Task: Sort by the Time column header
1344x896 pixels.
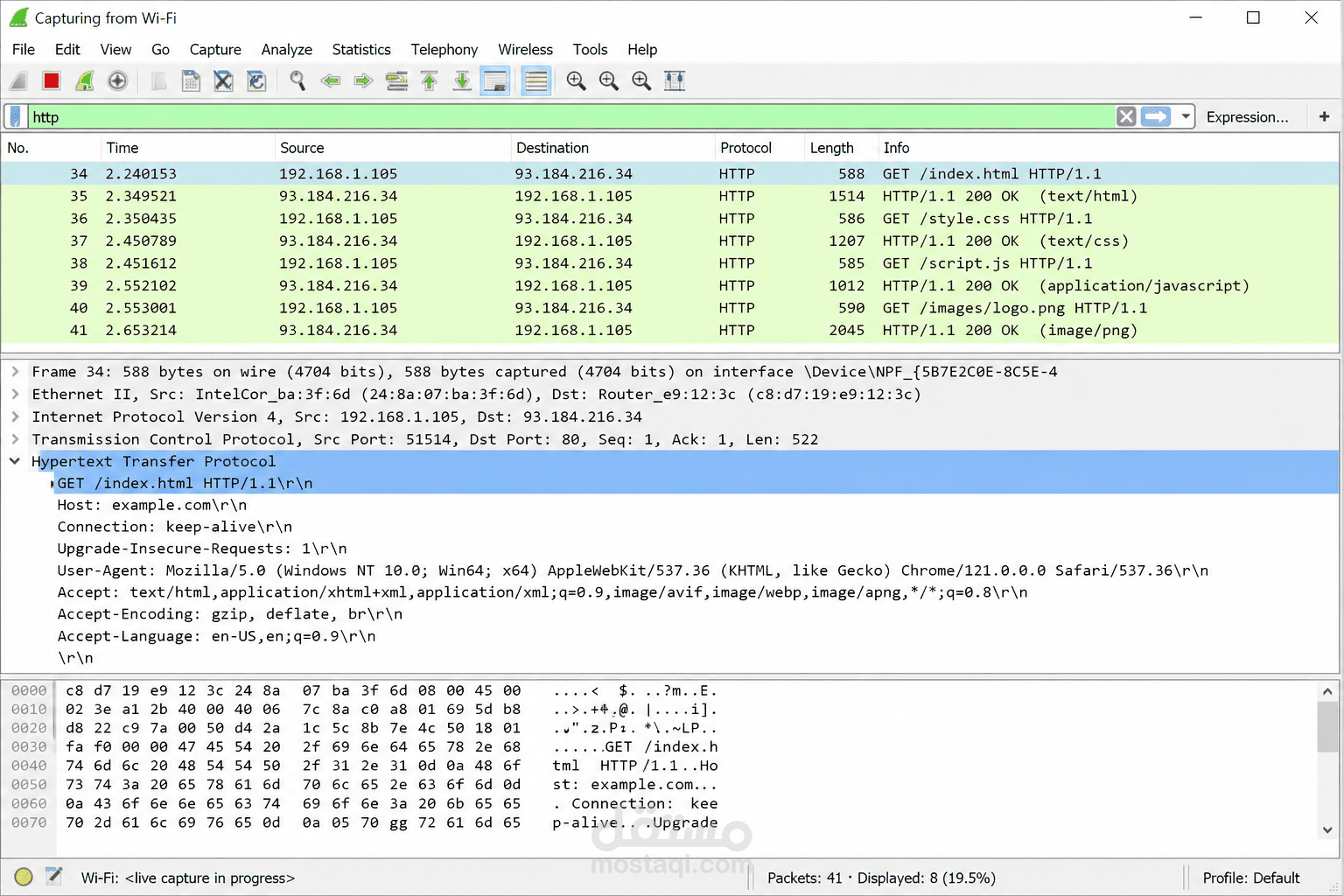Action: tap(187, 148)
